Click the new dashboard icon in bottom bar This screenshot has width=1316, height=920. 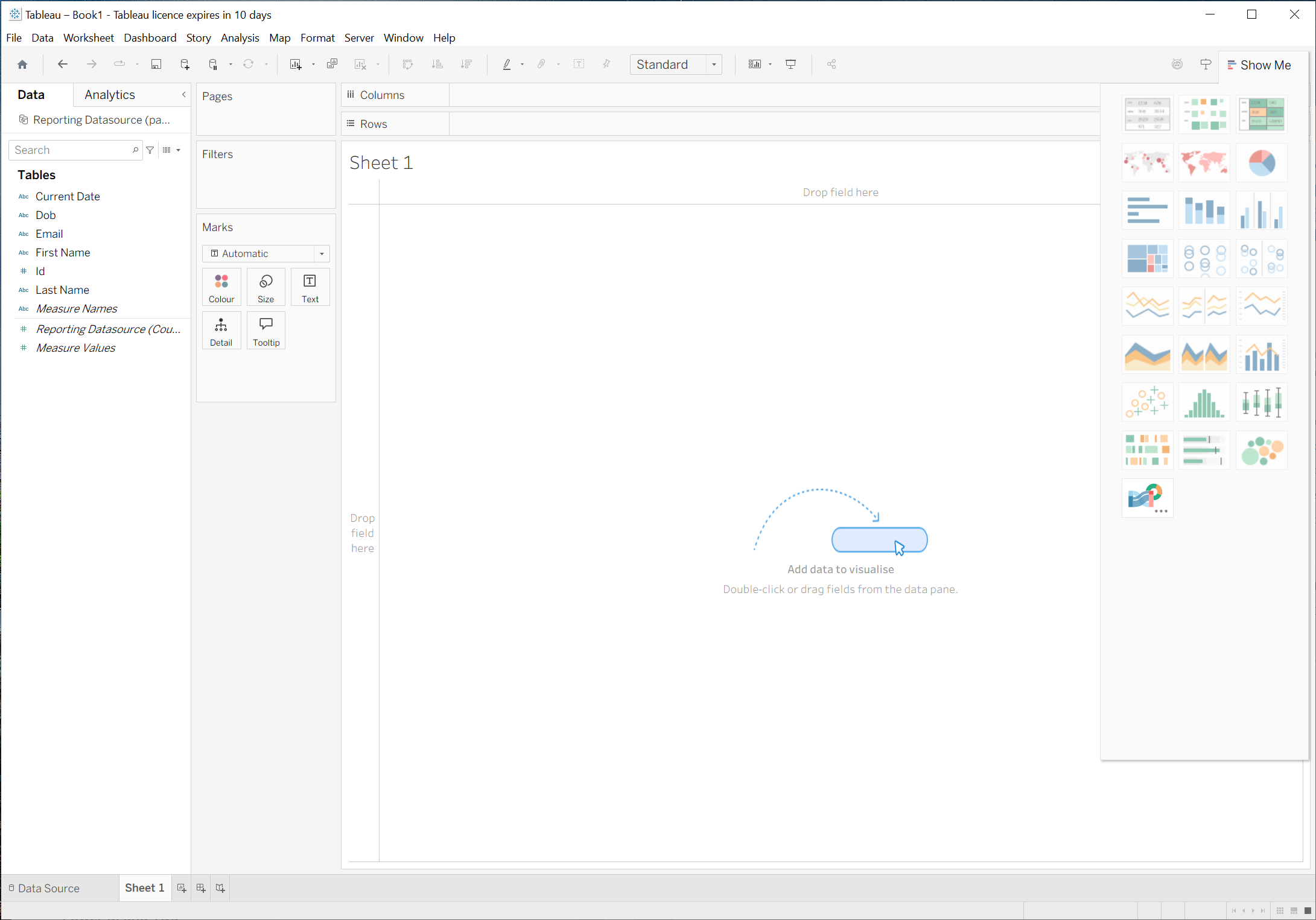(x=201, y=888)
